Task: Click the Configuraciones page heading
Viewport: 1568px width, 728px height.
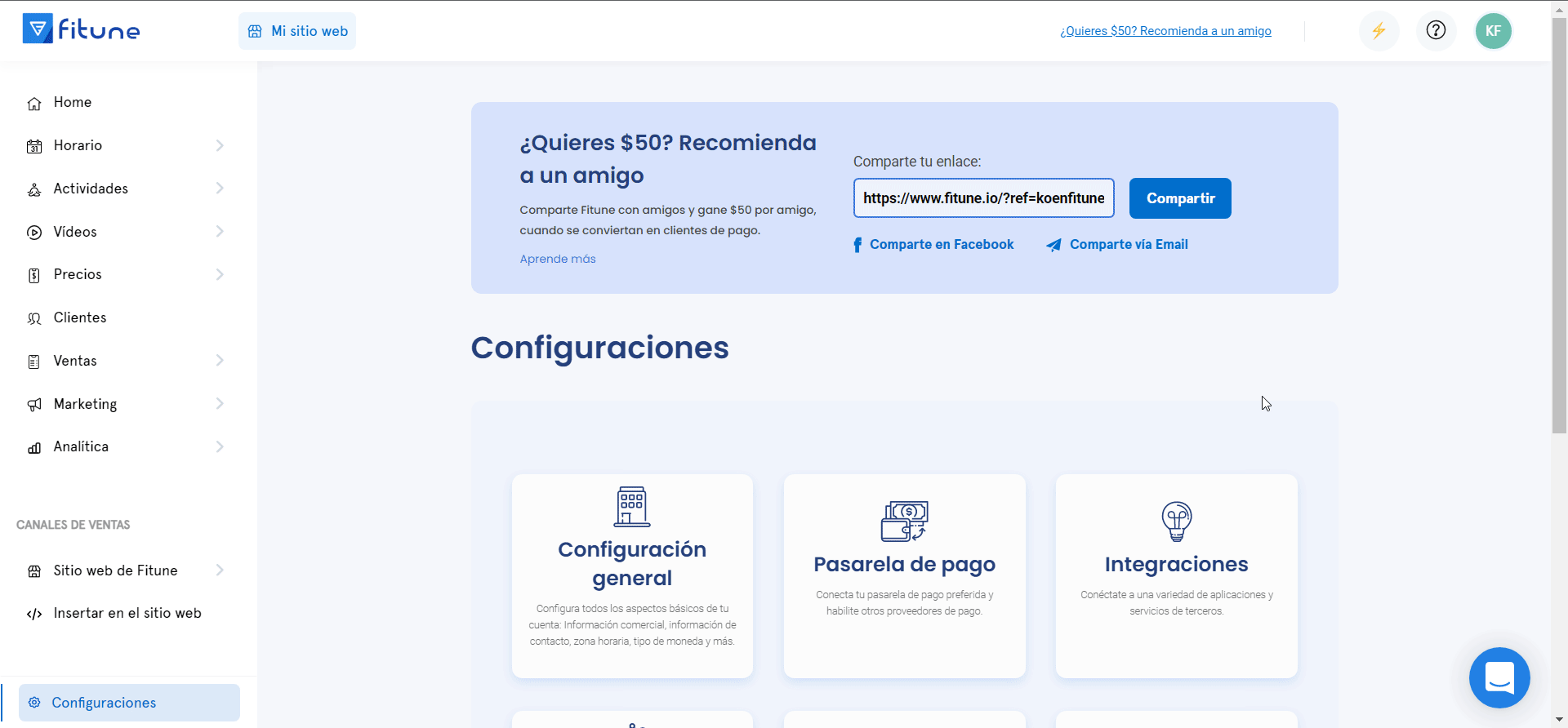Action: pyautogui.click(x=599, y=348)
